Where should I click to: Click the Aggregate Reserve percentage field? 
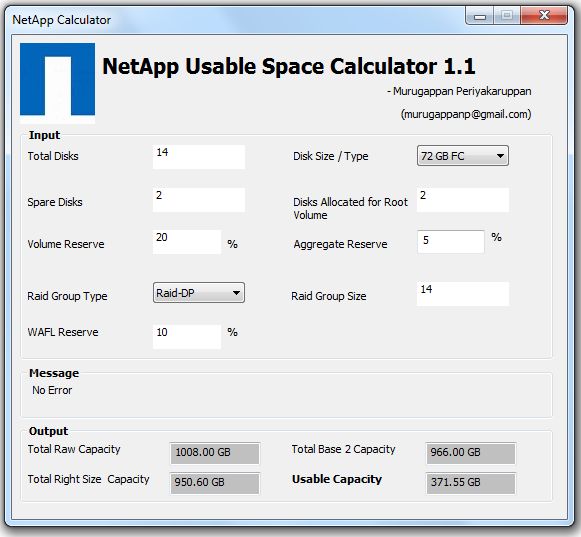(x=451, y=242)
